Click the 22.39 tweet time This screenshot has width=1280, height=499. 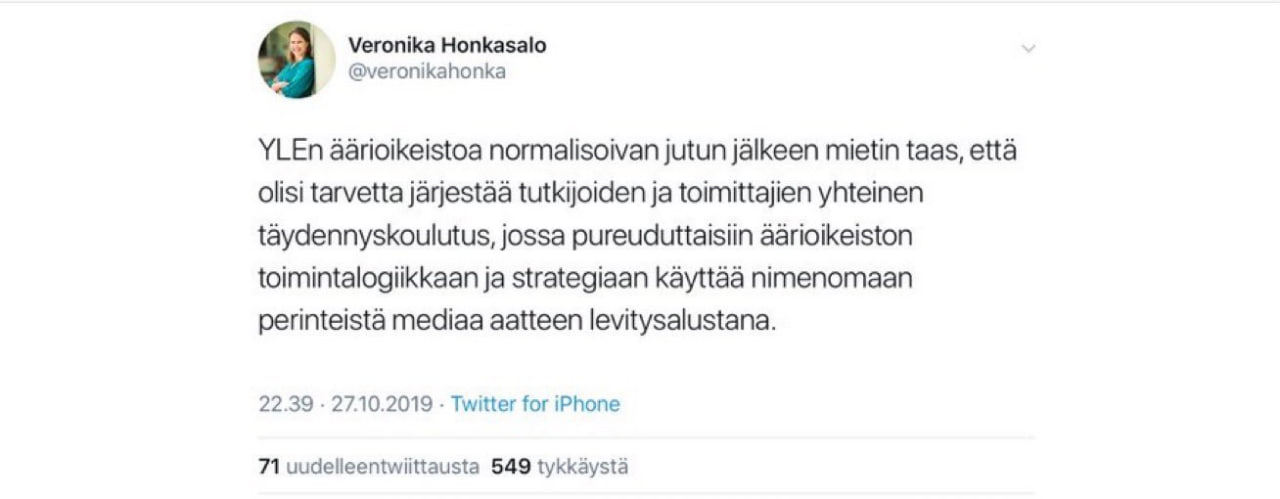(280, 404)
